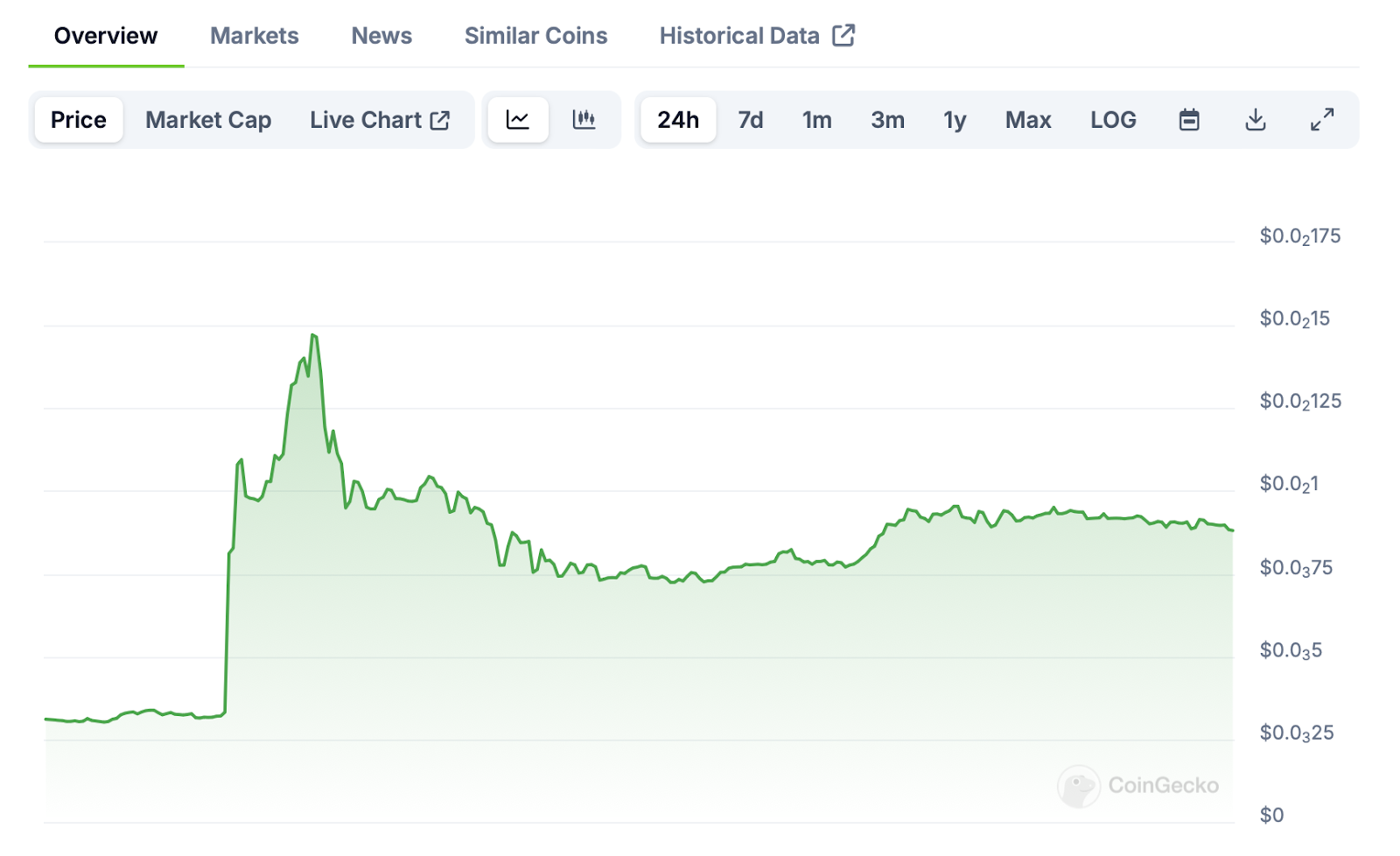Viewport: 1400px width, 856px height.
Task: Click the chart peak near $0.0₂15
Action: (x=313, y=335)
